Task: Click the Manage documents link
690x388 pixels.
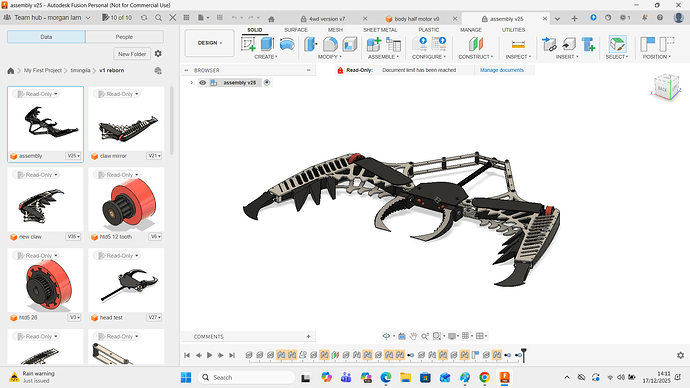Action: click(x=502, y=70)
